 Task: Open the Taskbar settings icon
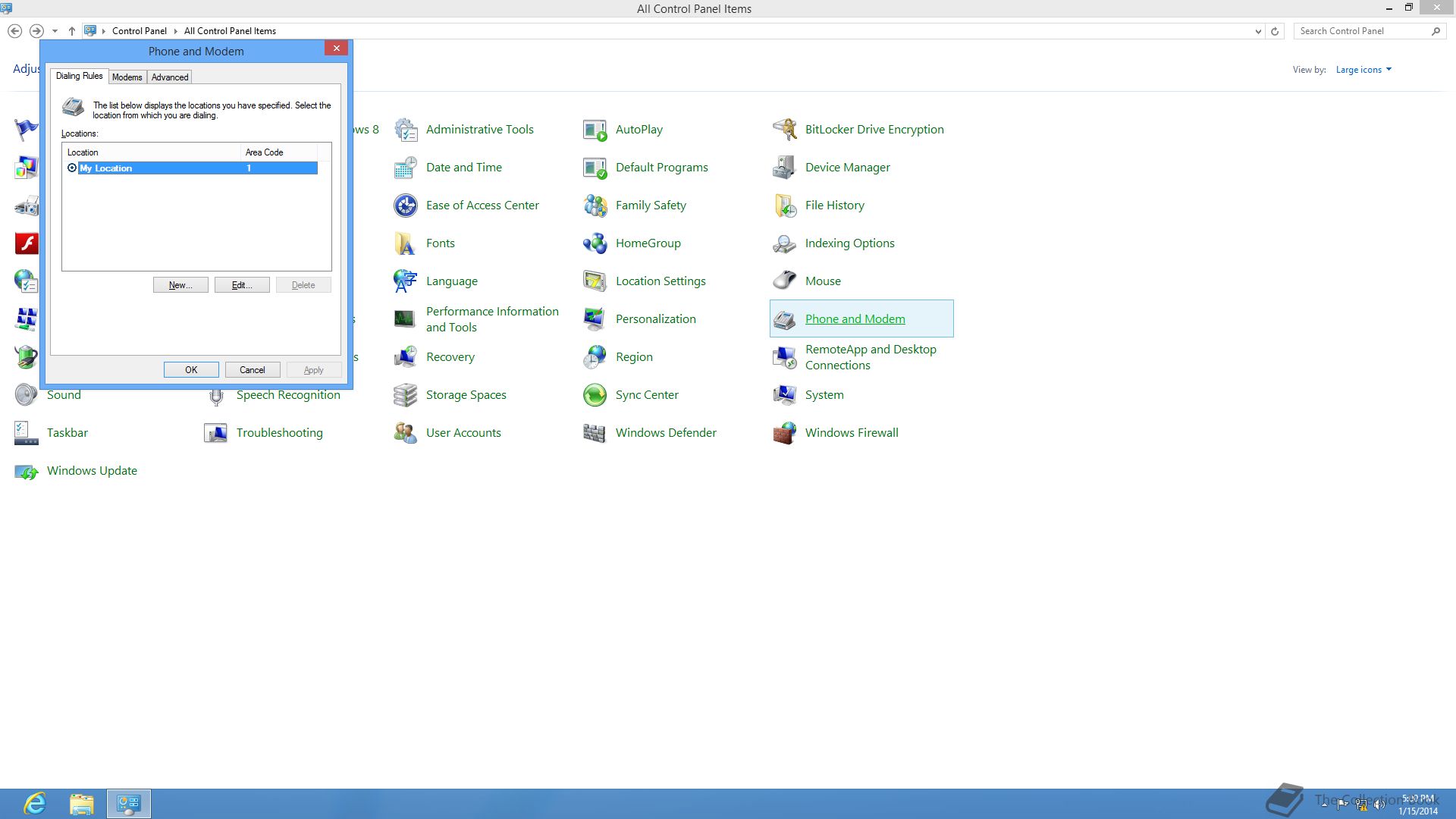click(x=27, y=433)
